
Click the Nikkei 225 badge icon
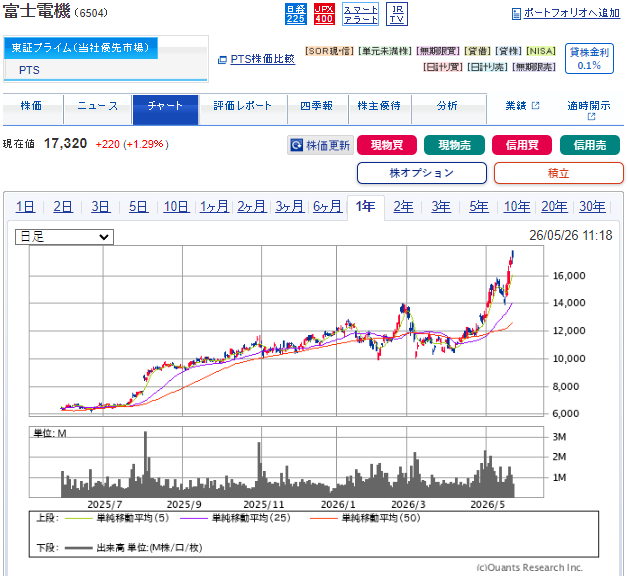296,14
